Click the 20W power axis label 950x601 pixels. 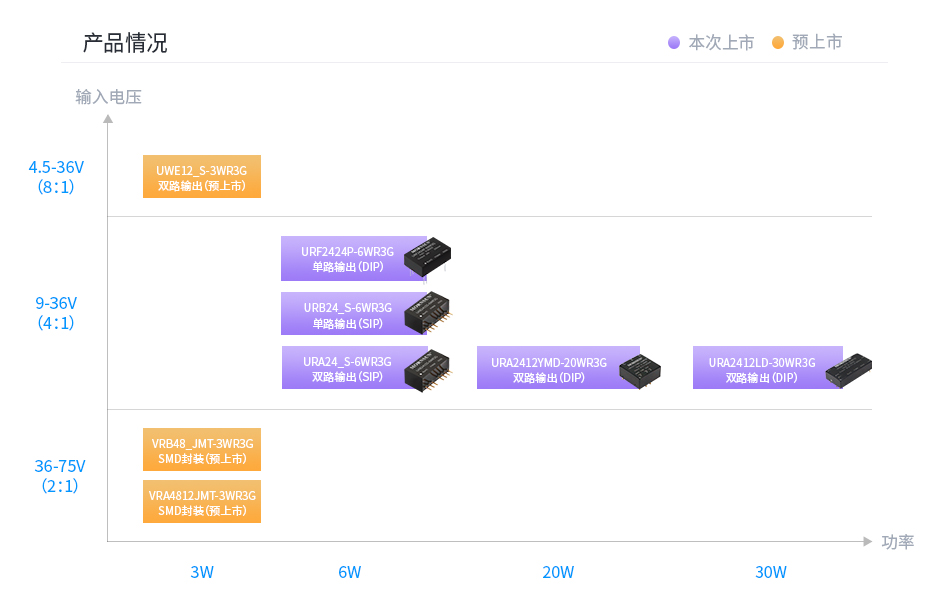558,572
